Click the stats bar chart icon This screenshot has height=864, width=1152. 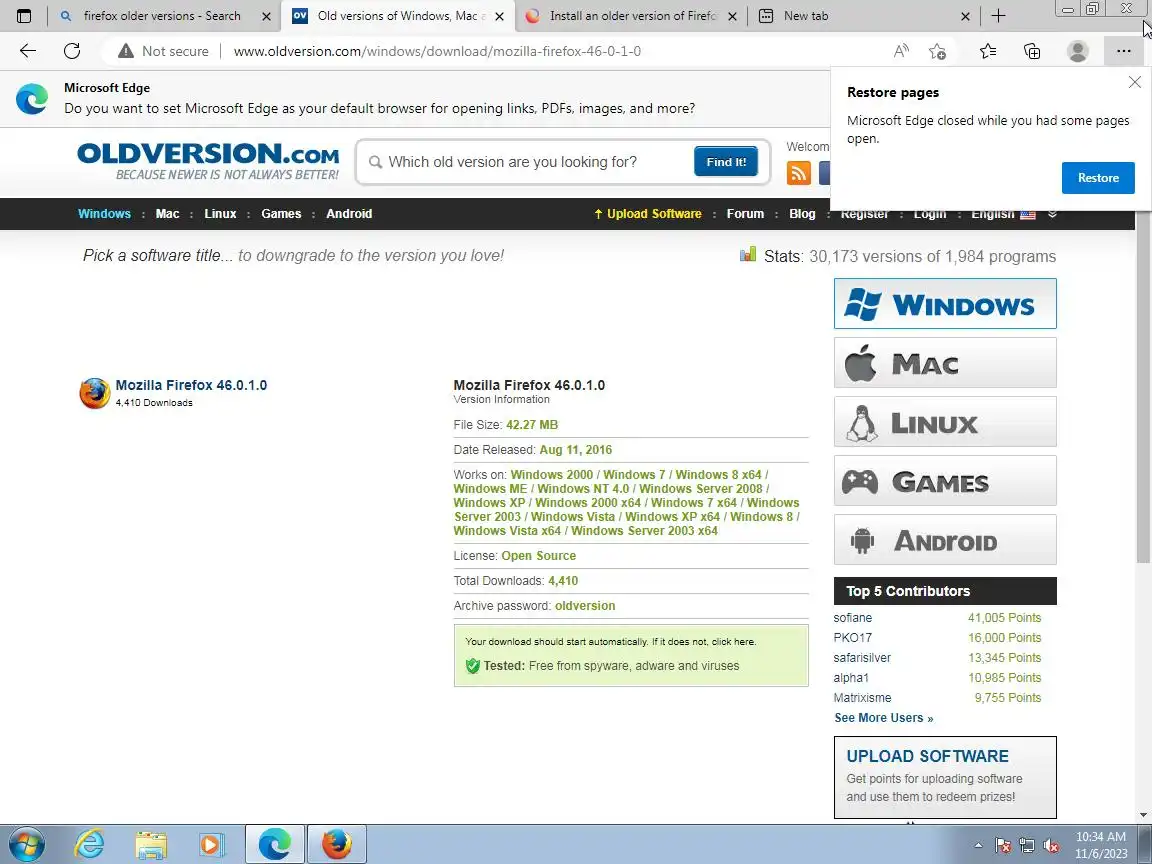[748, 255]
